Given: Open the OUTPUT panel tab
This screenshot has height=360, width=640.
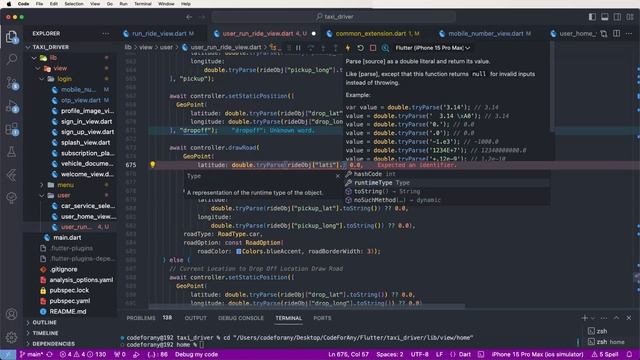Looking at the screenshot, I should click(196, 318).
